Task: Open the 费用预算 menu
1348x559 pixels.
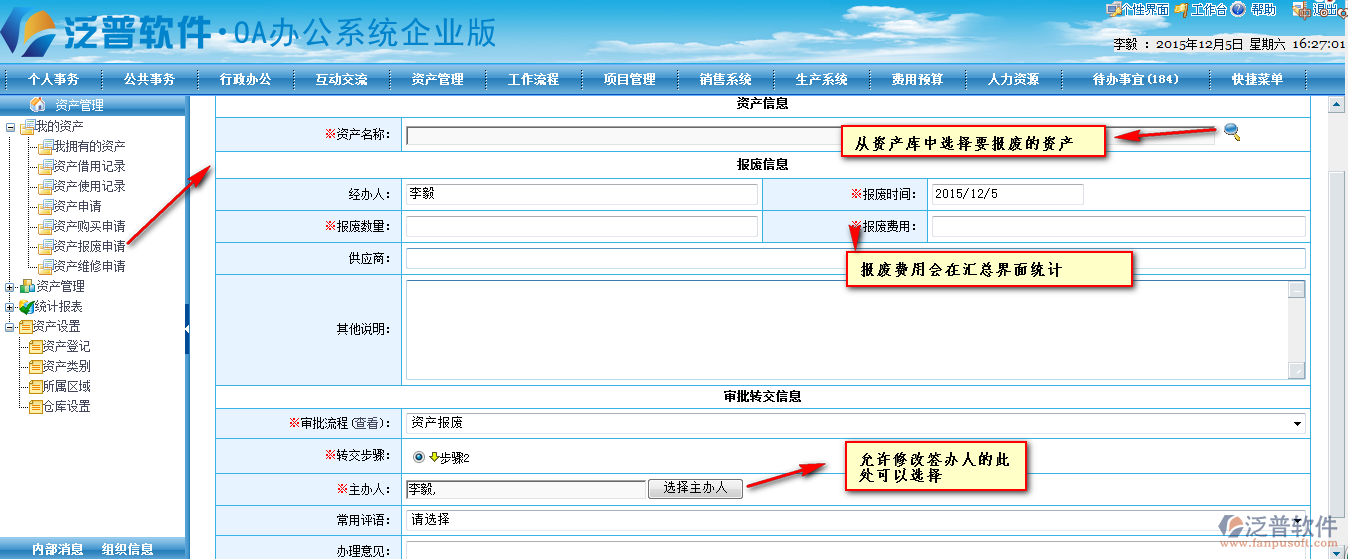Action: (917, 79)
